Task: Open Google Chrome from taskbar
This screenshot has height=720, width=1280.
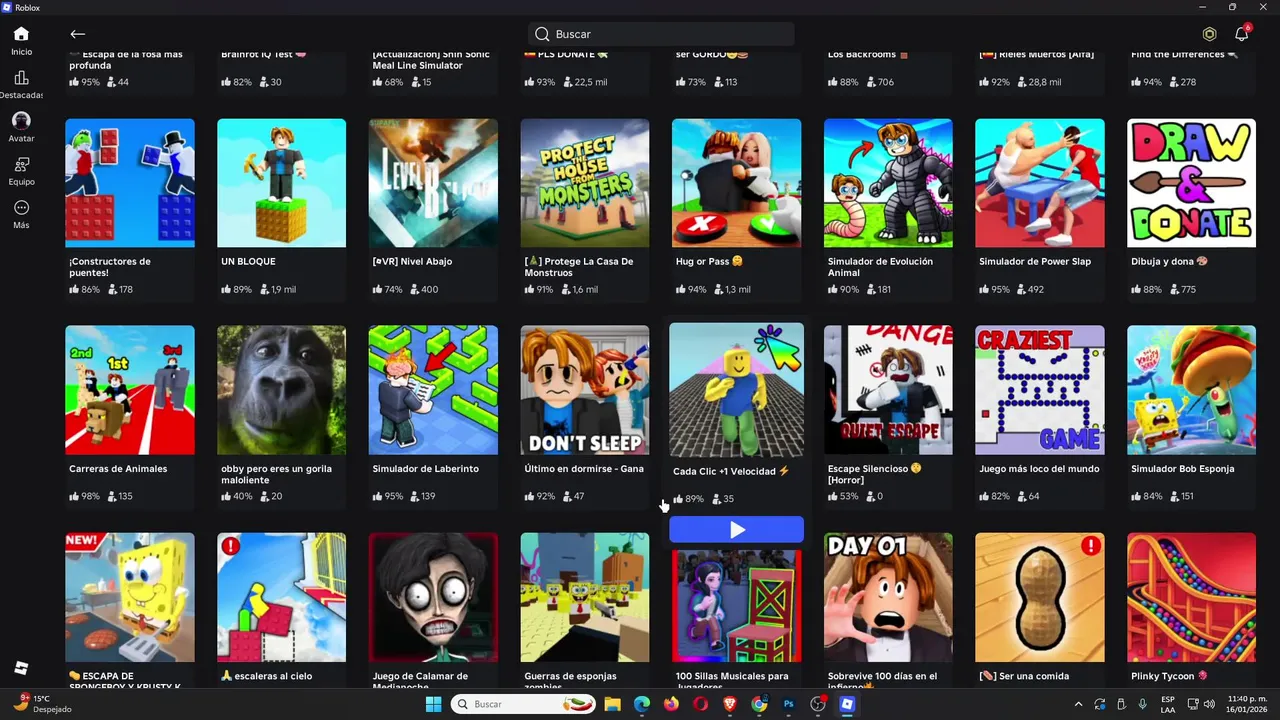Action: [x=759, y=704]
